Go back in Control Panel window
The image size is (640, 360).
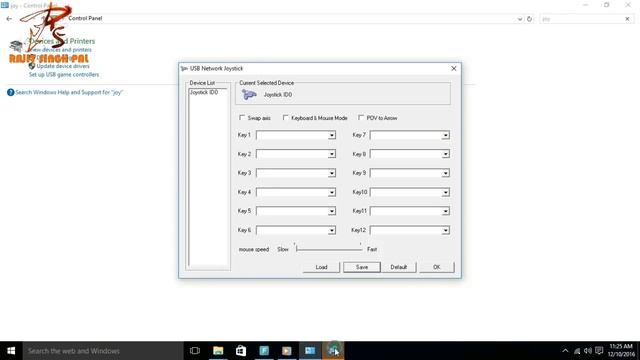pyautogui.click(x=9, y=19)
